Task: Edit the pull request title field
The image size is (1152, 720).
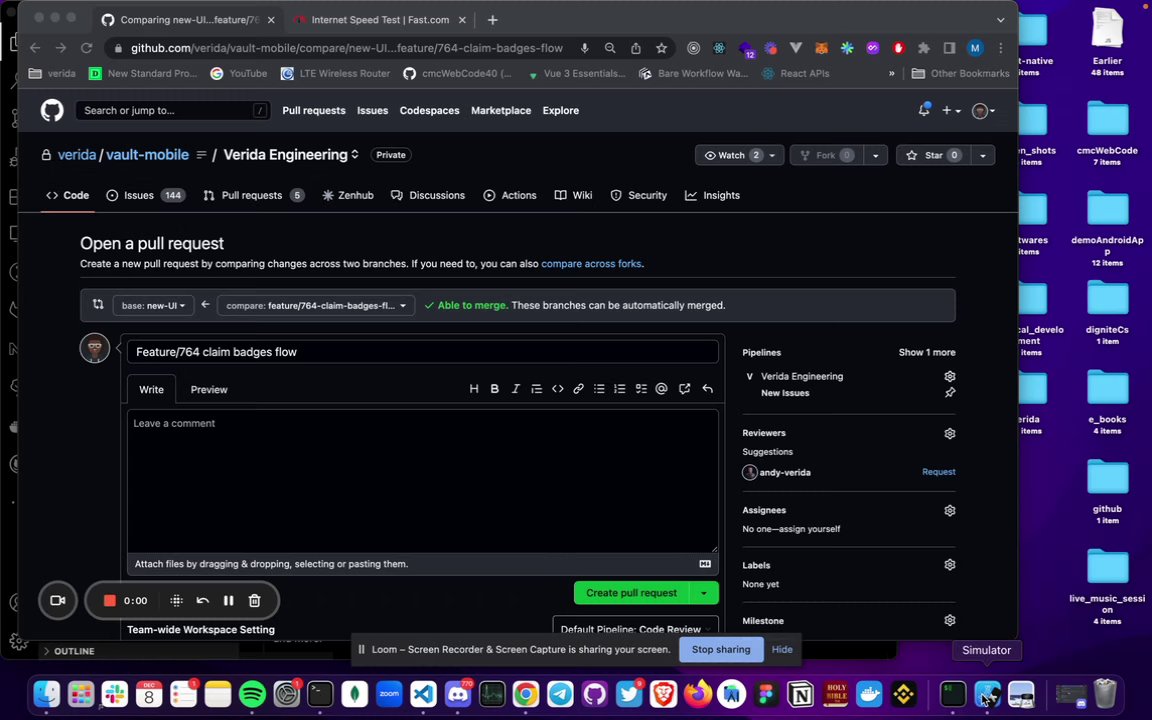Action: [x=422, y=352]
